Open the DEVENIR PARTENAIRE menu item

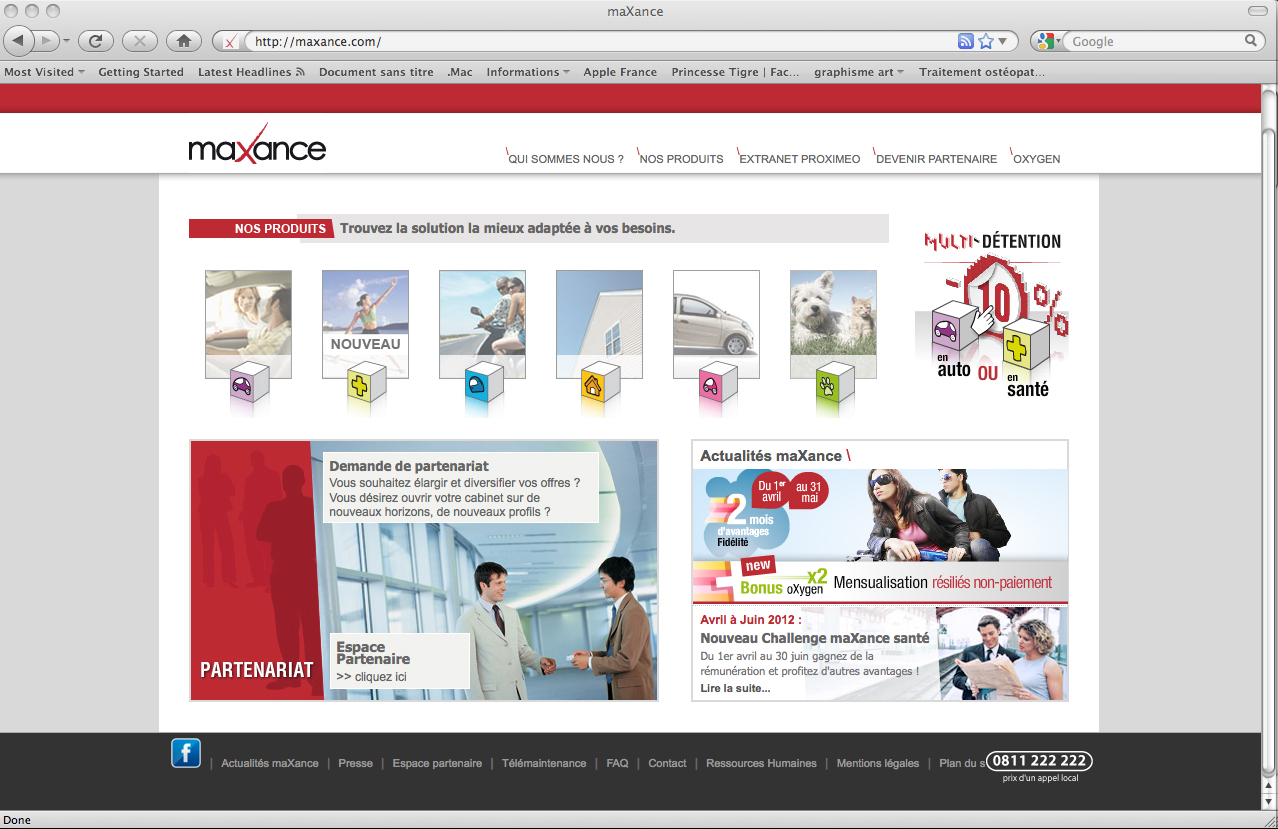pos(936,159)
